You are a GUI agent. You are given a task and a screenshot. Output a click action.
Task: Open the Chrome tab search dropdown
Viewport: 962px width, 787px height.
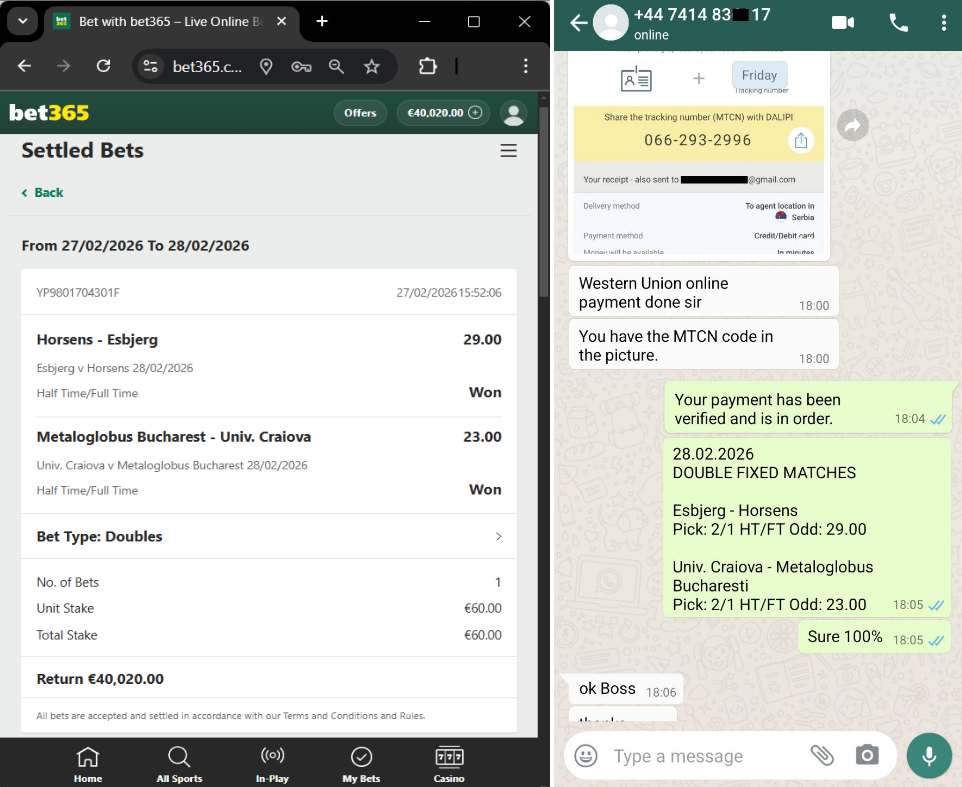[23, 21]
